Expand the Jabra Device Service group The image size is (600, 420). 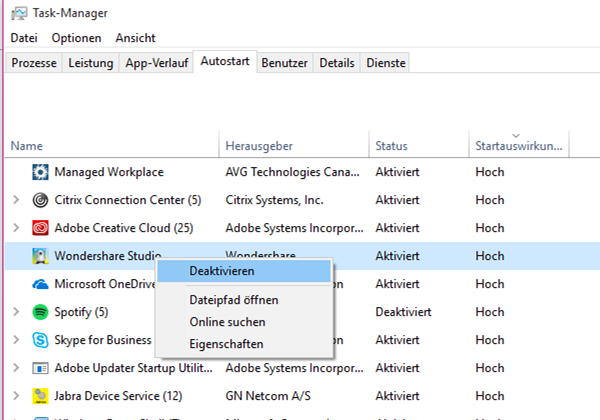point(16,396)
